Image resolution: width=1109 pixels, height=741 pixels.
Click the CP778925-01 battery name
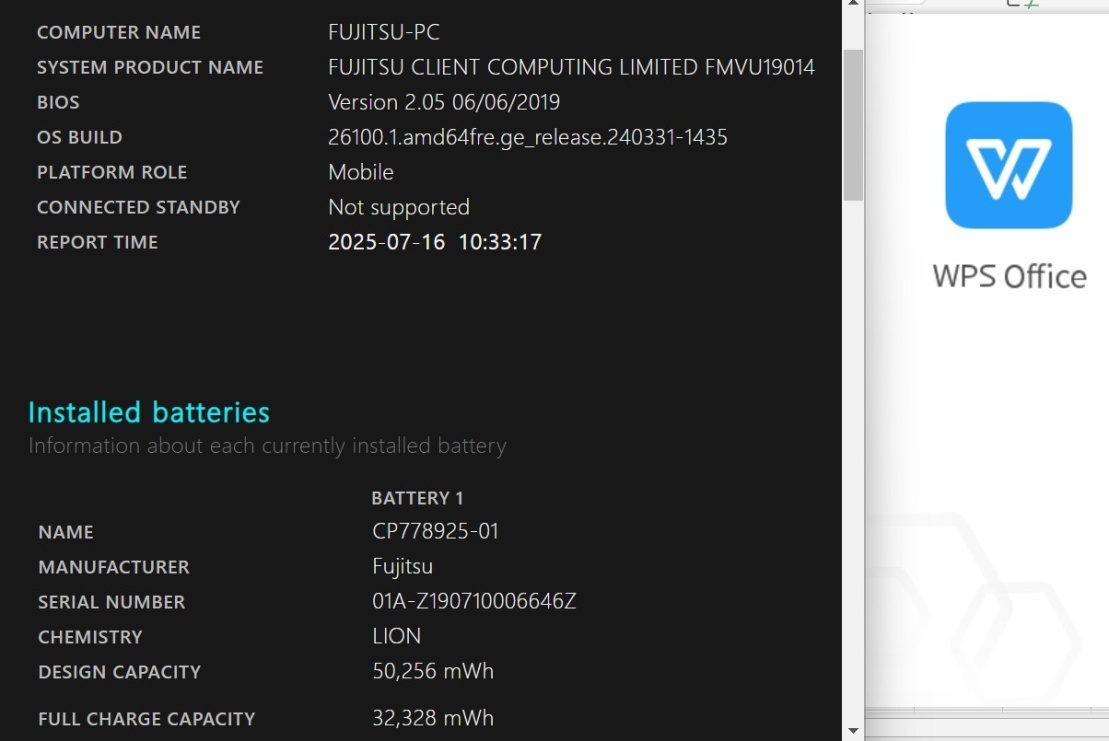pyautogui.click(x=436, y=531)
